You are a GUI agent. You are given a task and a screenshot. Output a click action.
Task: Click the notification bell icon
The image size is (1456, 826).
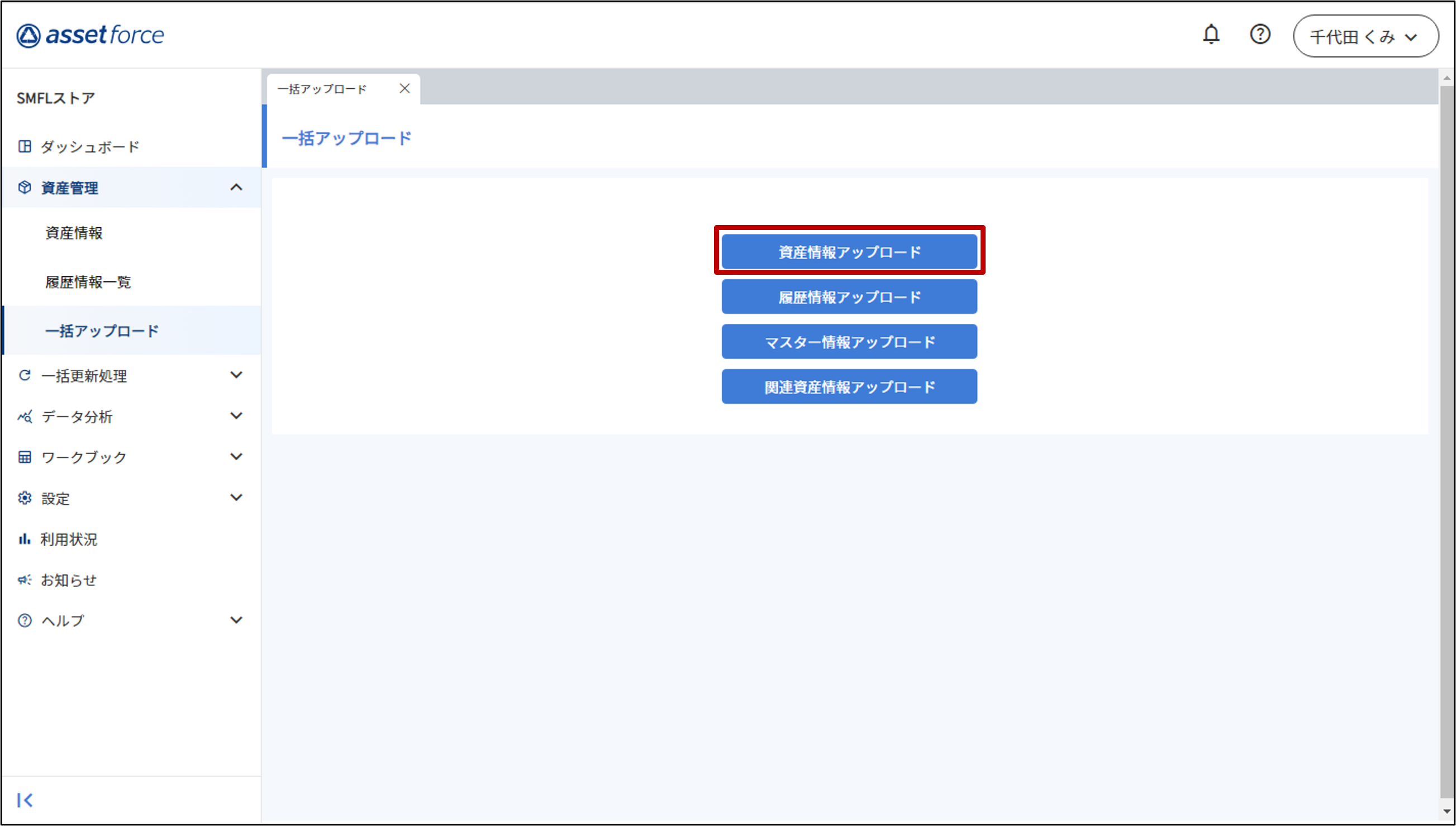(x=1211, y=35)
